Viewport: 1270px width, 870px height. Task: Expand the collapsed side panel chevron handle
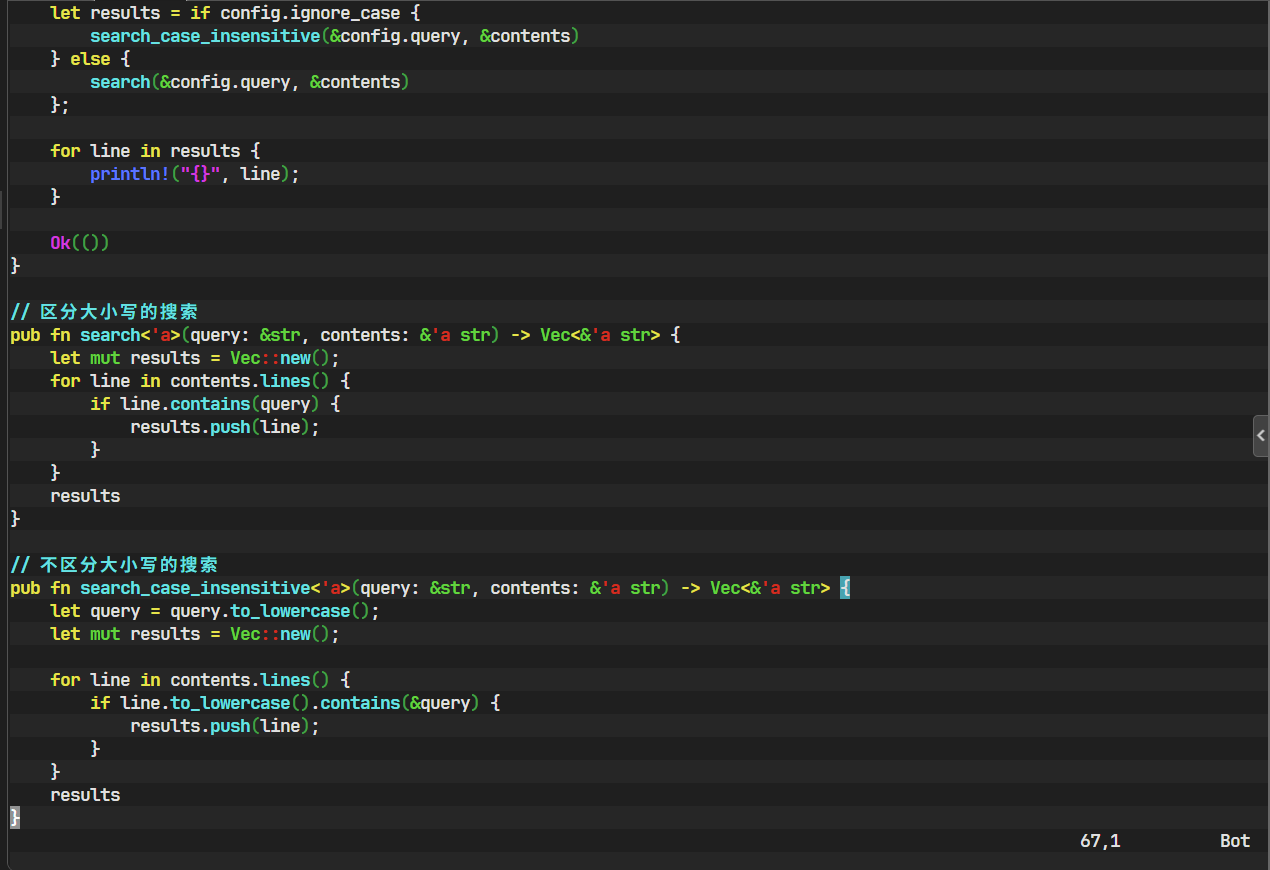point(1261,436)
